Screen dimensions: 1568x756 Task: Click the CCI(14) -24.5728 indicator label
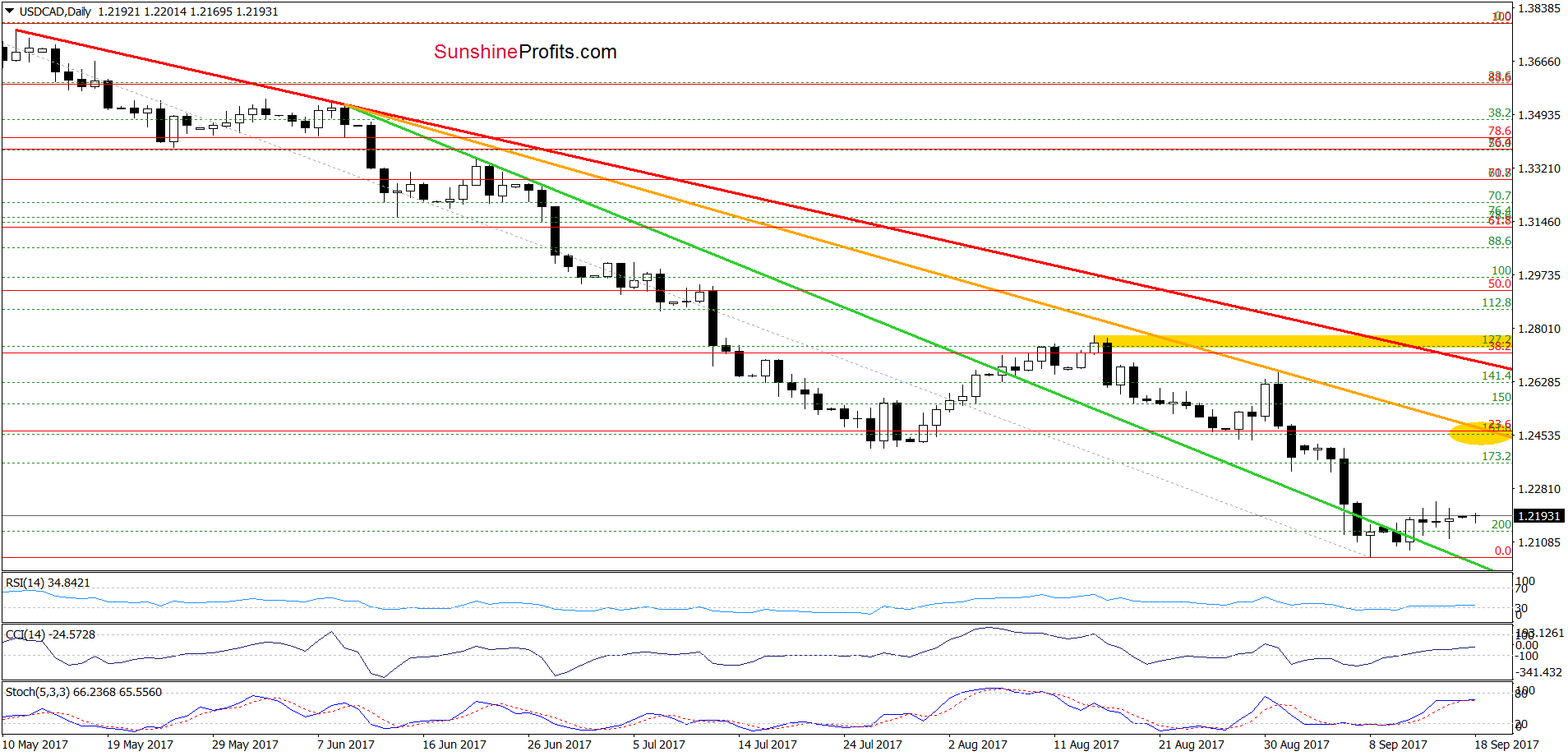pyautogui.click(x=50, y=634)
